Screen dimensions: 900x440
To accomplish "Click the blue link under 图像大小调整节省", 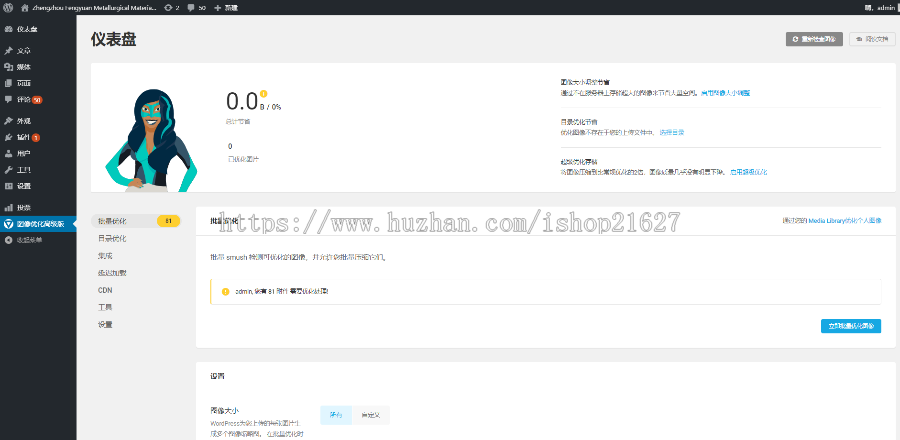I will pyautogui.click(x=726, y=92).
